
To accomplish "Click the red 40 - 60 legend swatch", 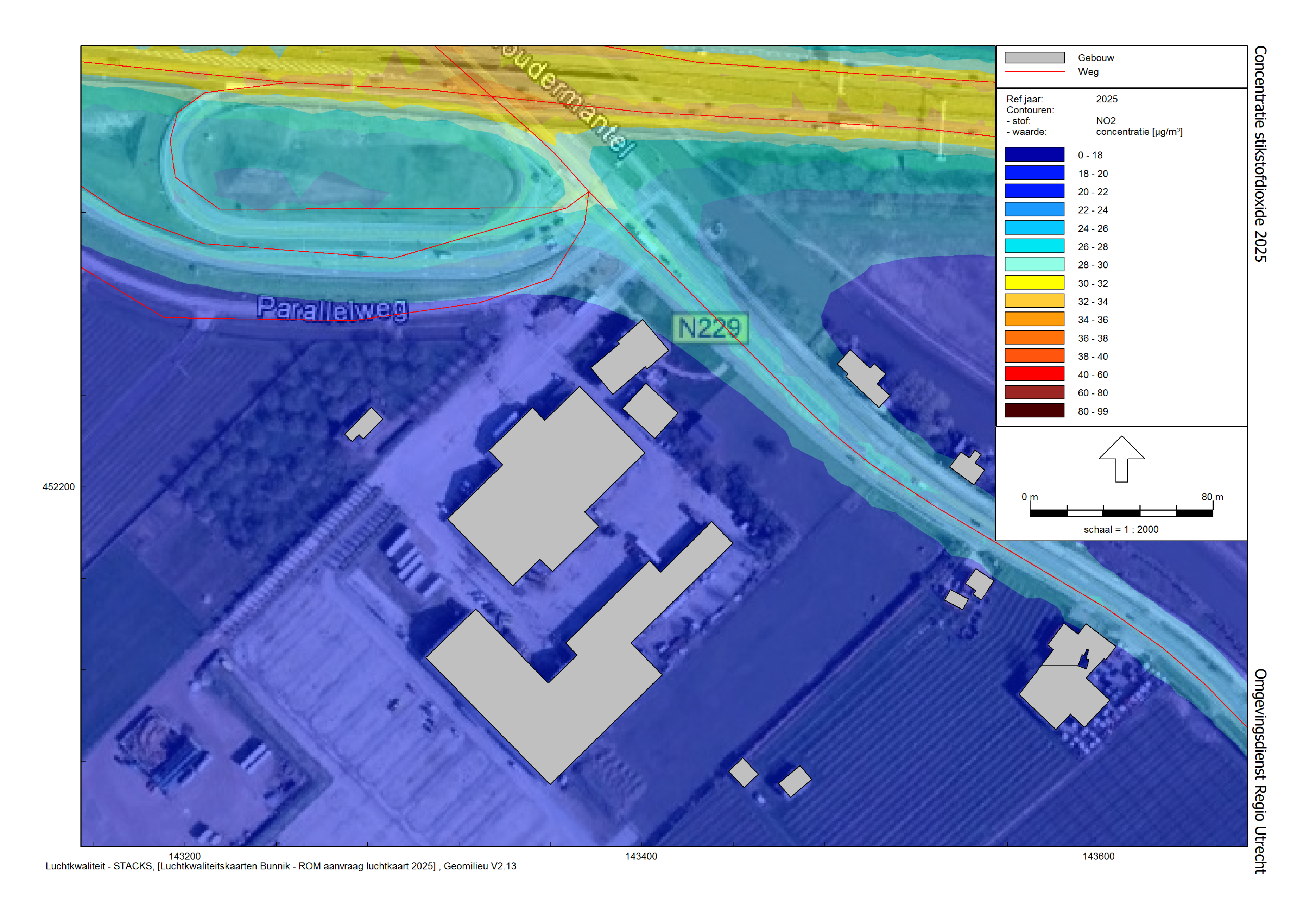I will [x=1034, y=374].
